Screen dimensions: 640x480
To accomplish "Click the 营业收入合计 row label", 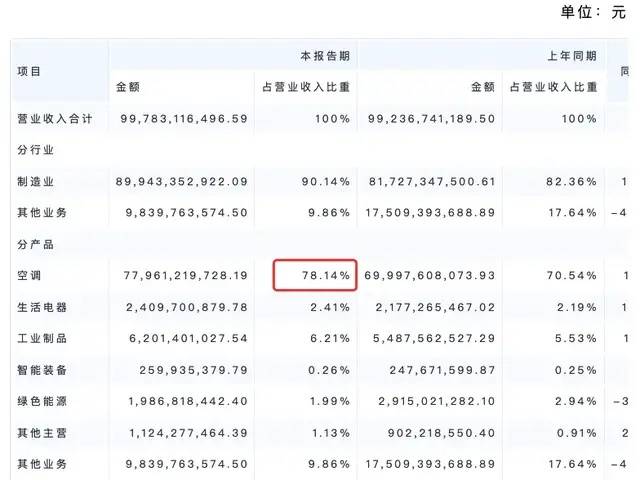I will (55, 118).
